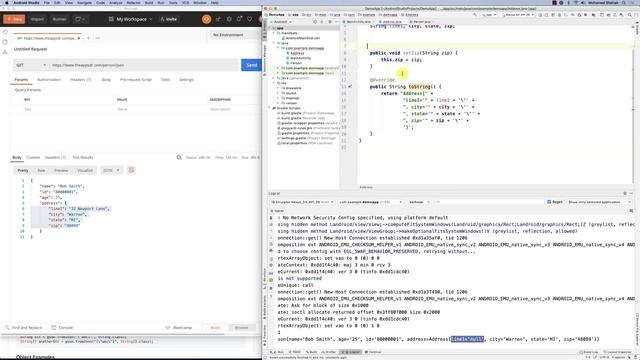Open Find and Replace in Postman footer
This screenshot has width=640, height=360.
pyautogui.click(x=24, y=327)
